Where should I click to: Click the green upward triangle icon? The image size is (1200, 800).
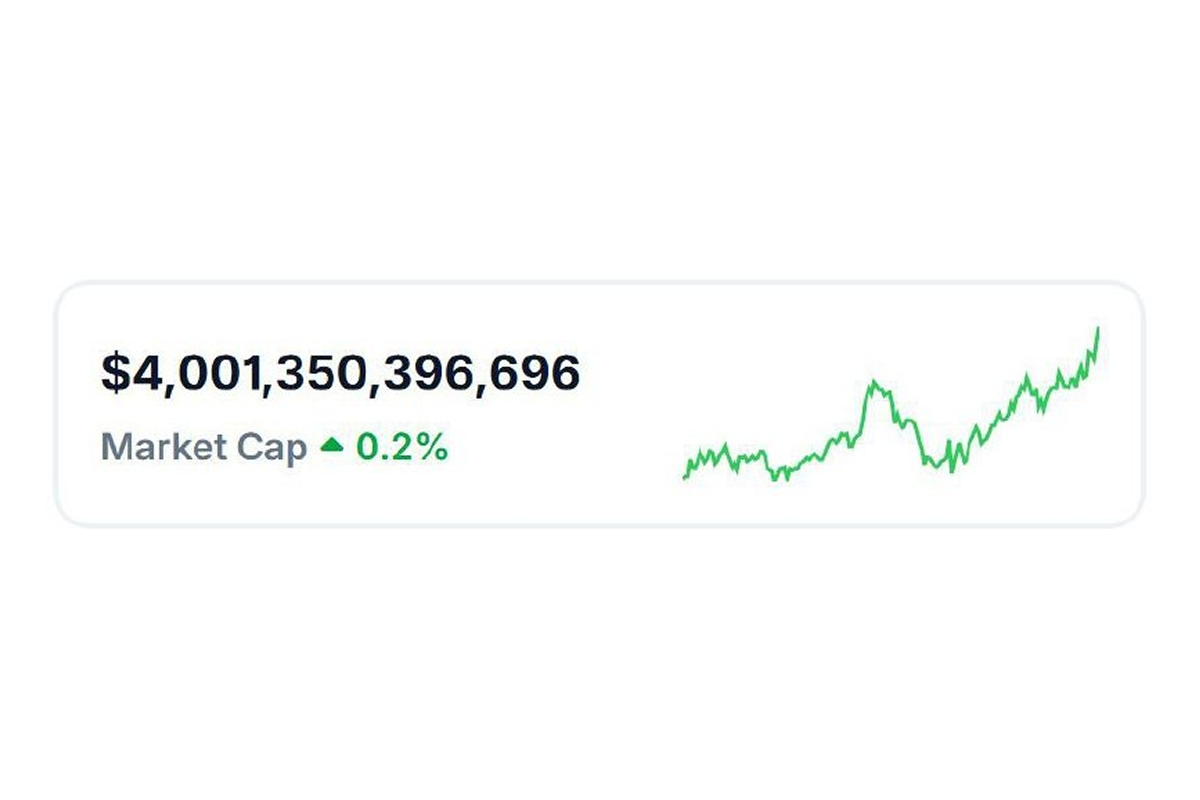click(331, 447)
